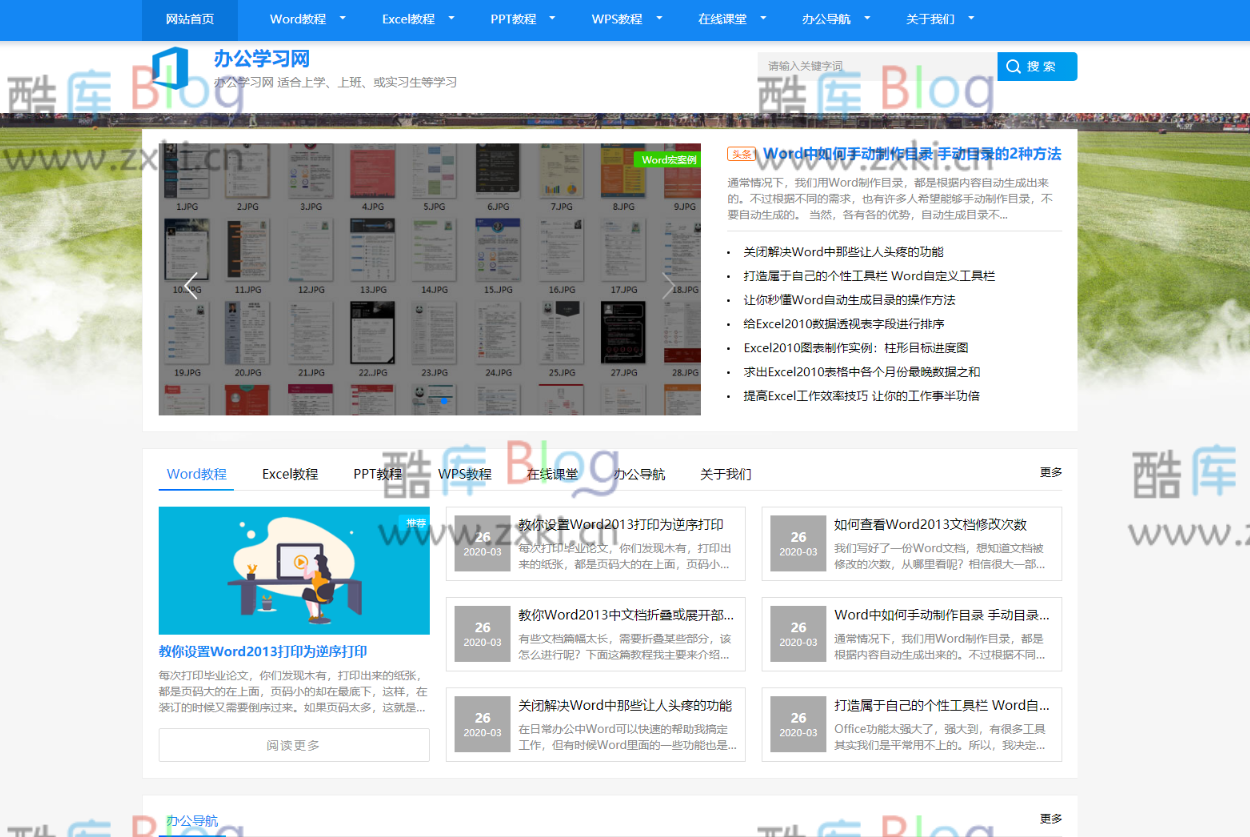Click the carousel next arrow
Viewport: 1250px width, 837px height.
click(x=667, y=285)
